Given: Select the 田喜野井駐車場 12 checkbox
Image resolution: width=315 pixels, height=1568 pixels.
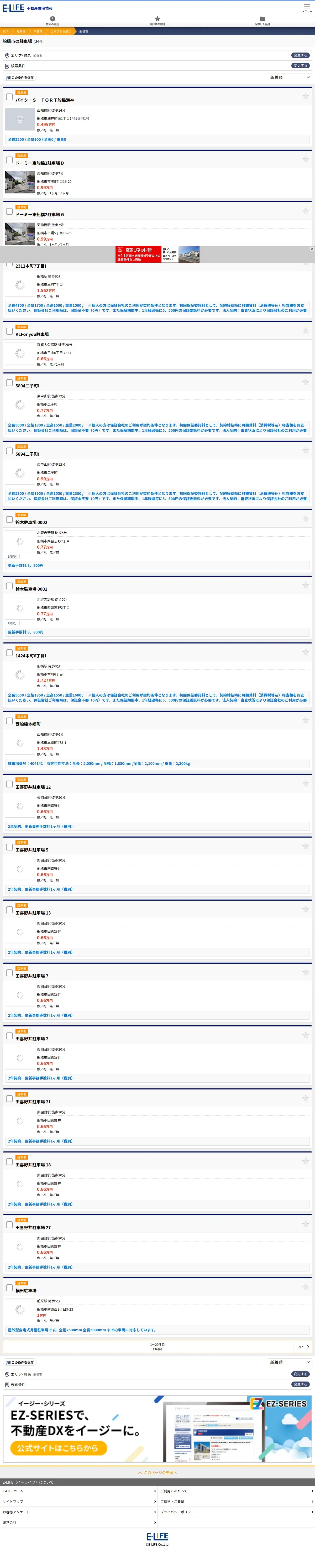Looking at the screenshot, I should [9, 784].
